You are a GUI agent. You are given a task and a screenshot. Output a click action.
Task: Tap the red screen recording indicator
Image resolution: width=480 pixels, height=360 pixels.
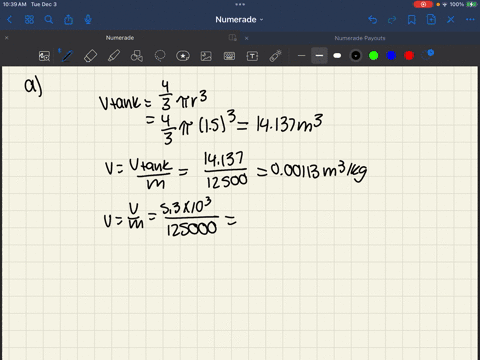(423, 4)
